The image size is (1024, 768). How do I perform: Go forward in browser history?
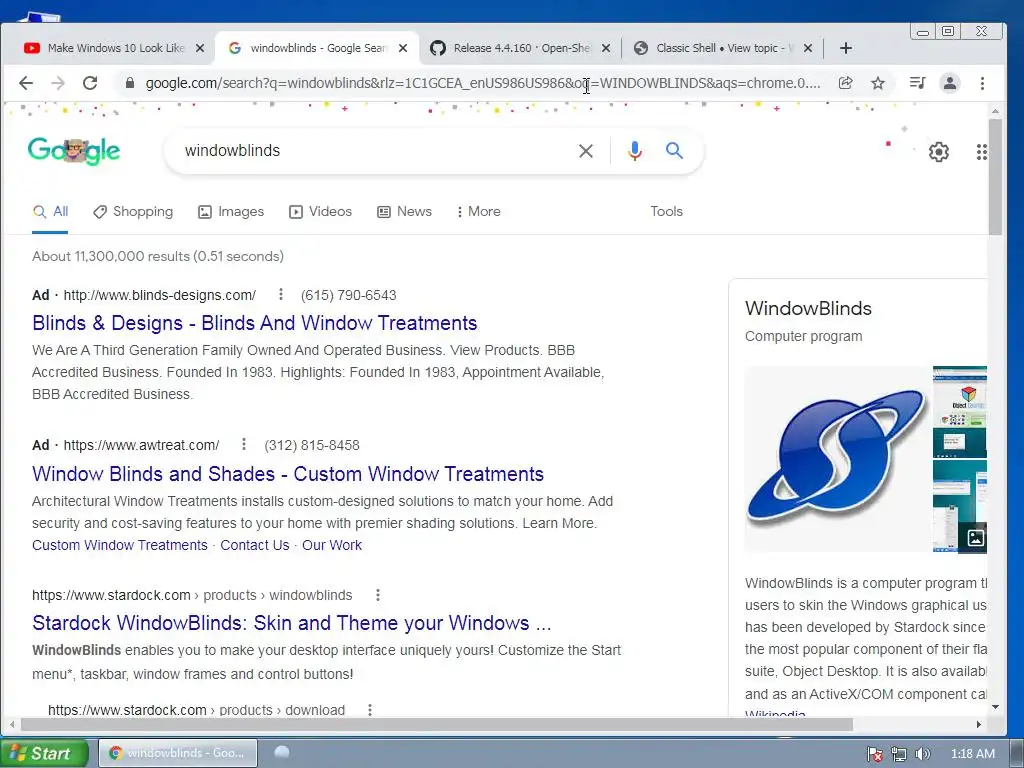tap(58, 83)
